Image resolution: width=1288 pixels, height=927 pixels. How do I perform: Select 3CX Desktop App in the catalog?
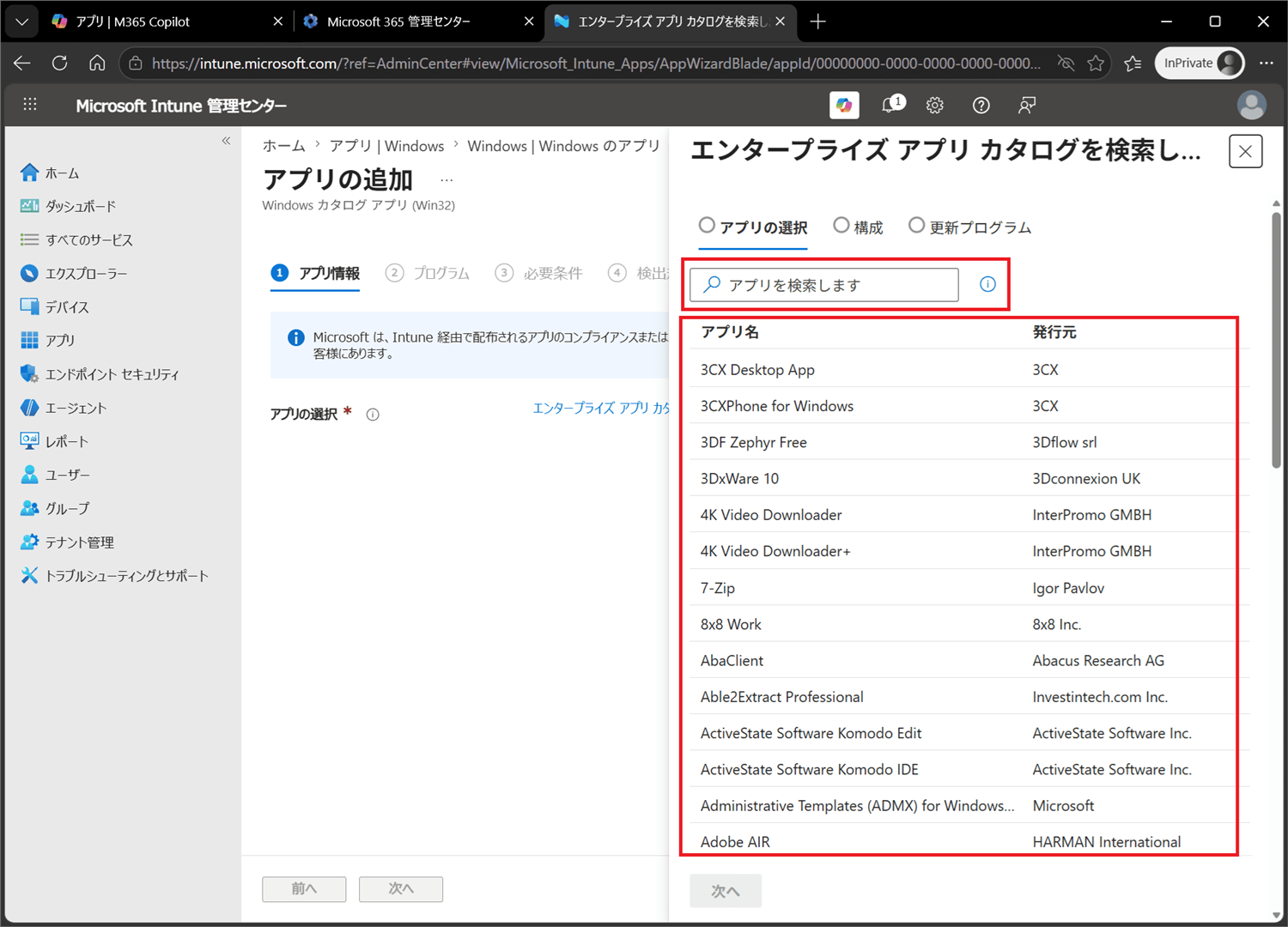[x=970, y=369]
